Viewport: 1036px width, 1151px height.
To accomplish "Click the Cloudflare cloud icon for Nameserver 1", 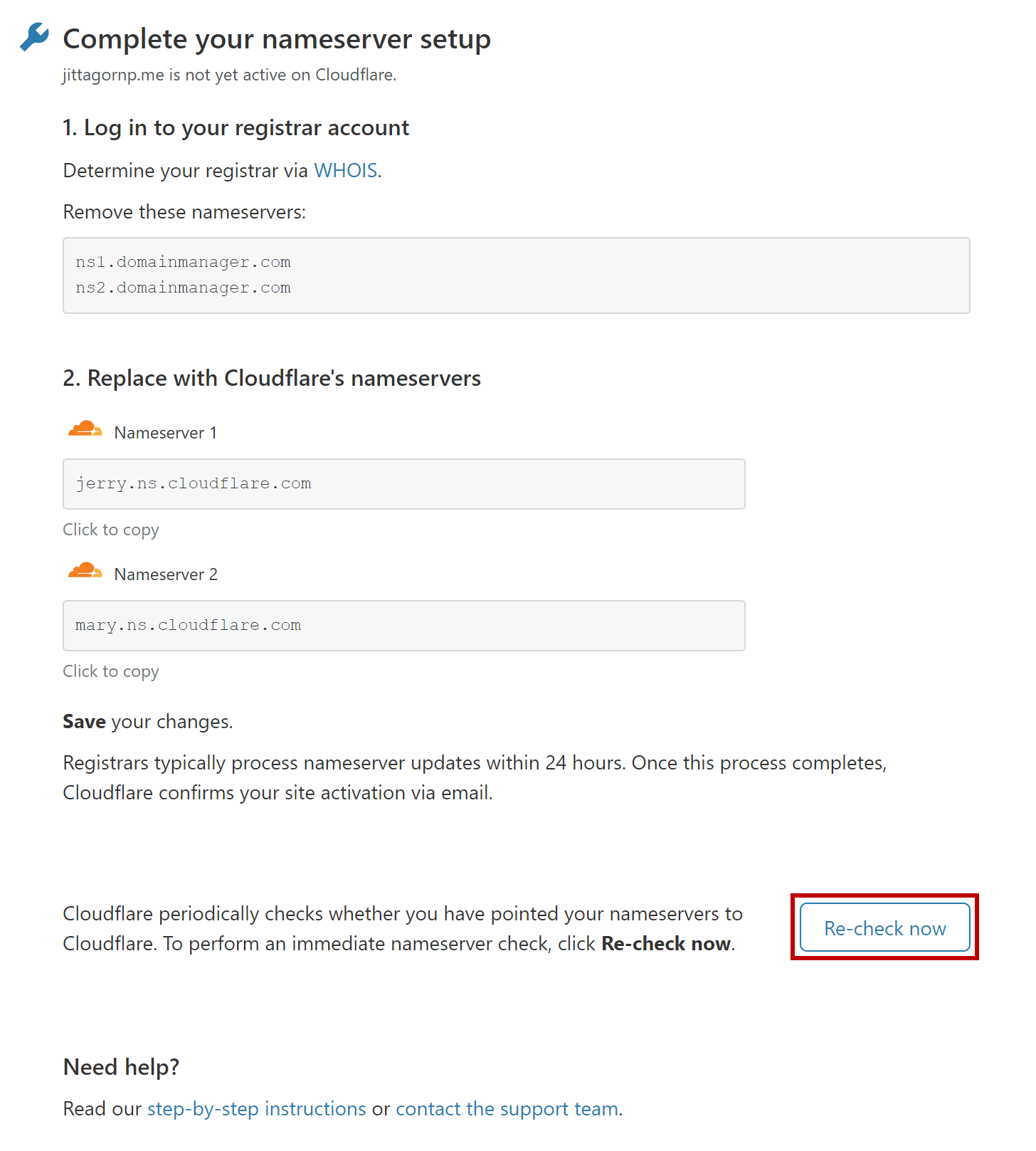I will (x=85, y=429).
